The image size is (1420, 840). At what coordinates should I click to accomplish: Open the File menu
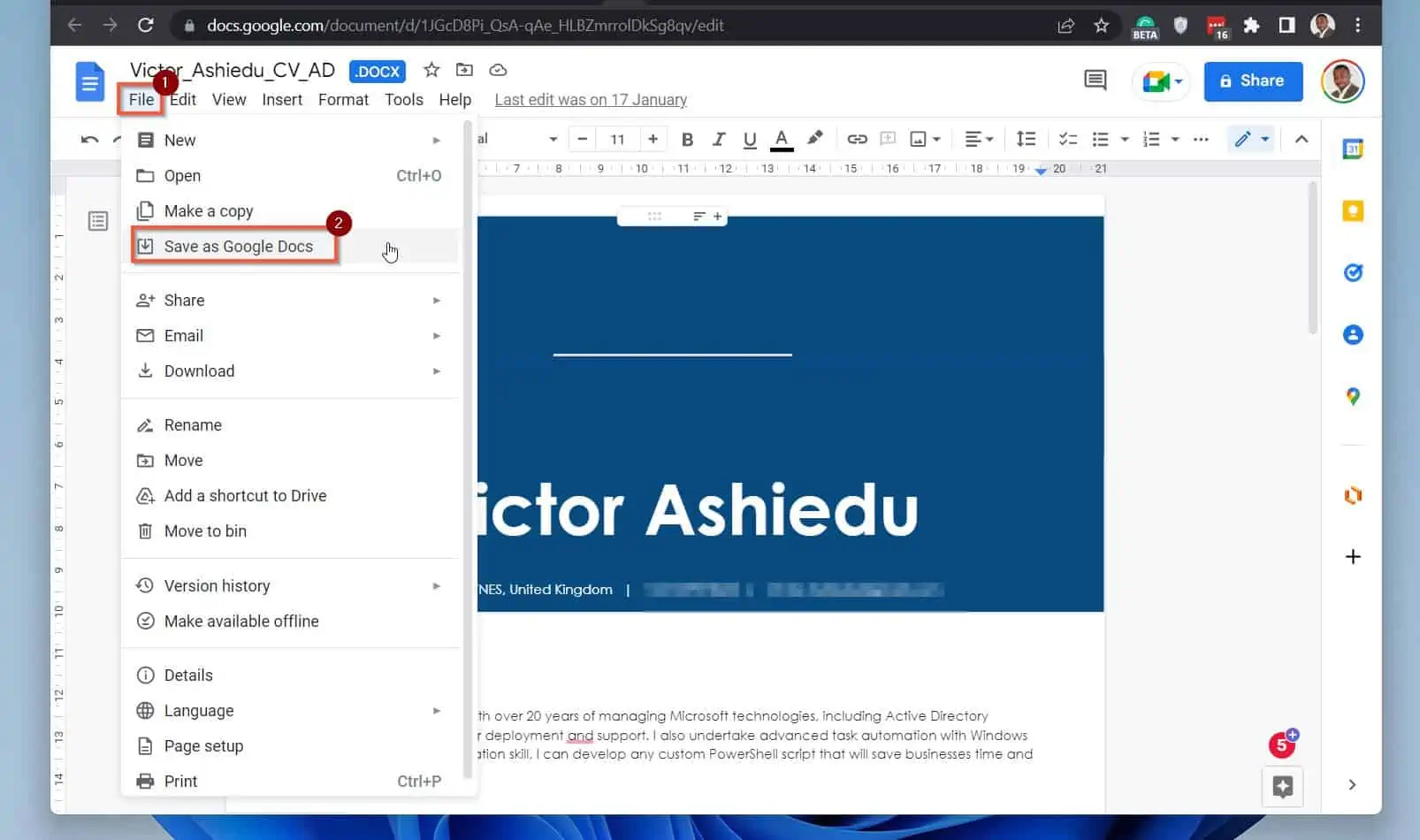pos(141,99)
